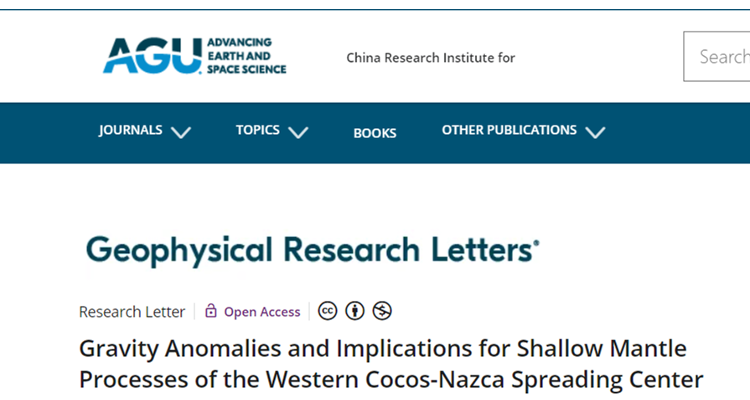The height and width of the screenshot is (400, 750).
Task: Click the Gravity Anomalies article title
Action: tap(391, 364)
